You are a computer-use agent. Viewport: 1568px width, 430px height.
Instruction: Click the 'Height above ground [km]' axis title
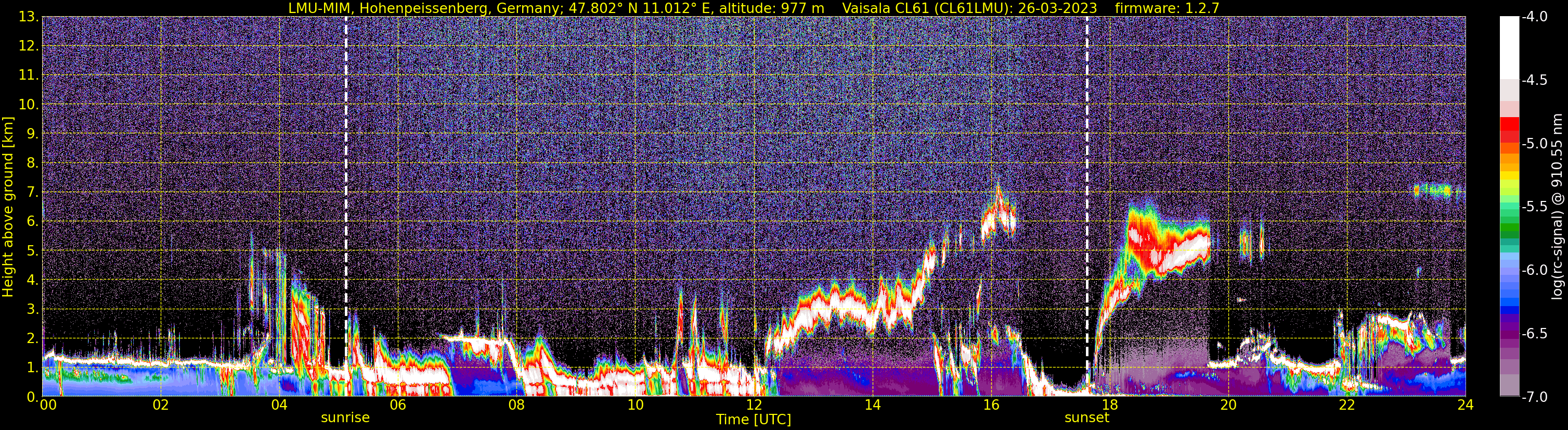pyautogui.click(x=8, y=207)
